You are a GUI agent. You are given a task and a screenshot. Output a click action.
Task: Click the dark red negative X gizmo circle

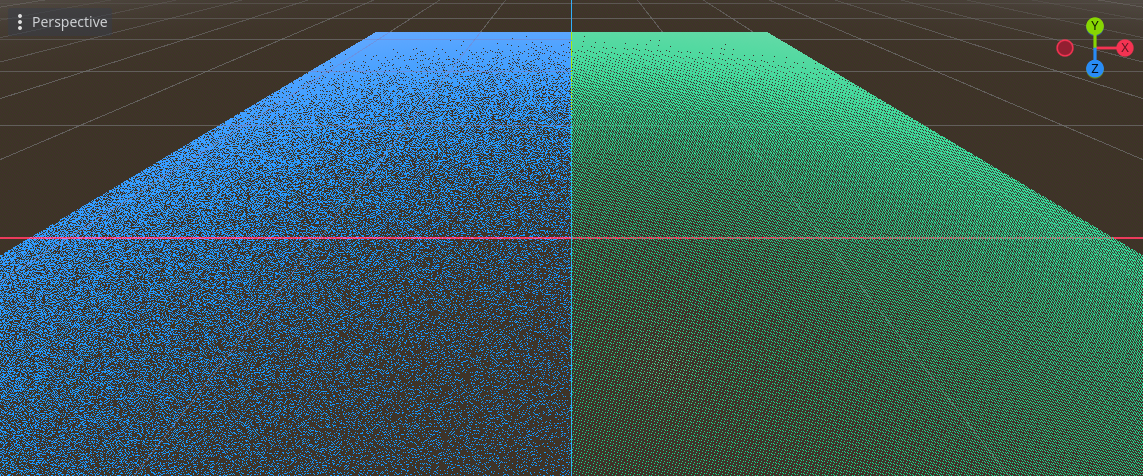[1065, 48]
